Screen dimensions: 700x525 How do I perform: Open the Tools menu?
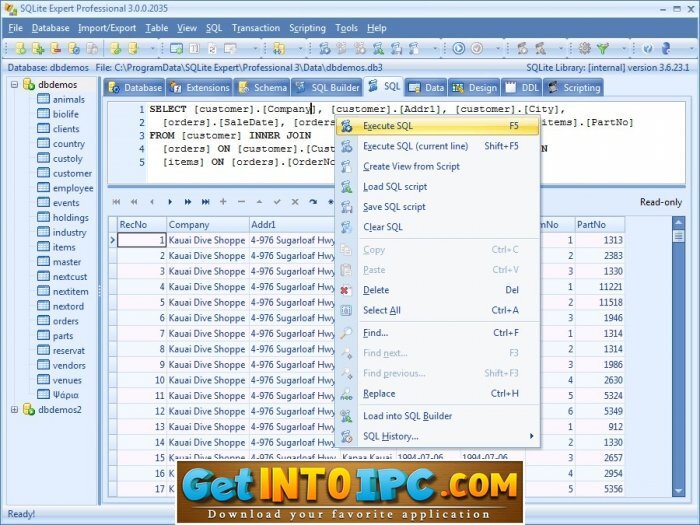click(346, 28)
